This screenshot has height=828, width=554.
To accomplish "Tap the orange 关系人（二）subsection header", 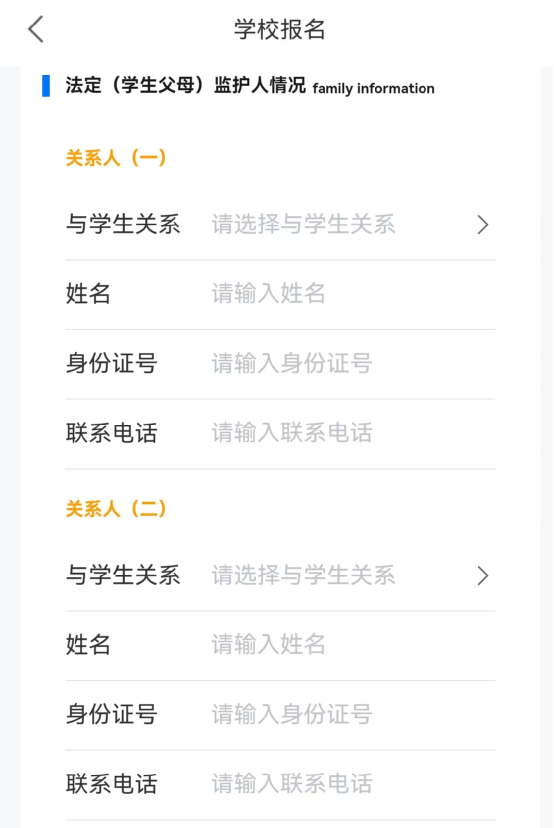I will (116, 509).
